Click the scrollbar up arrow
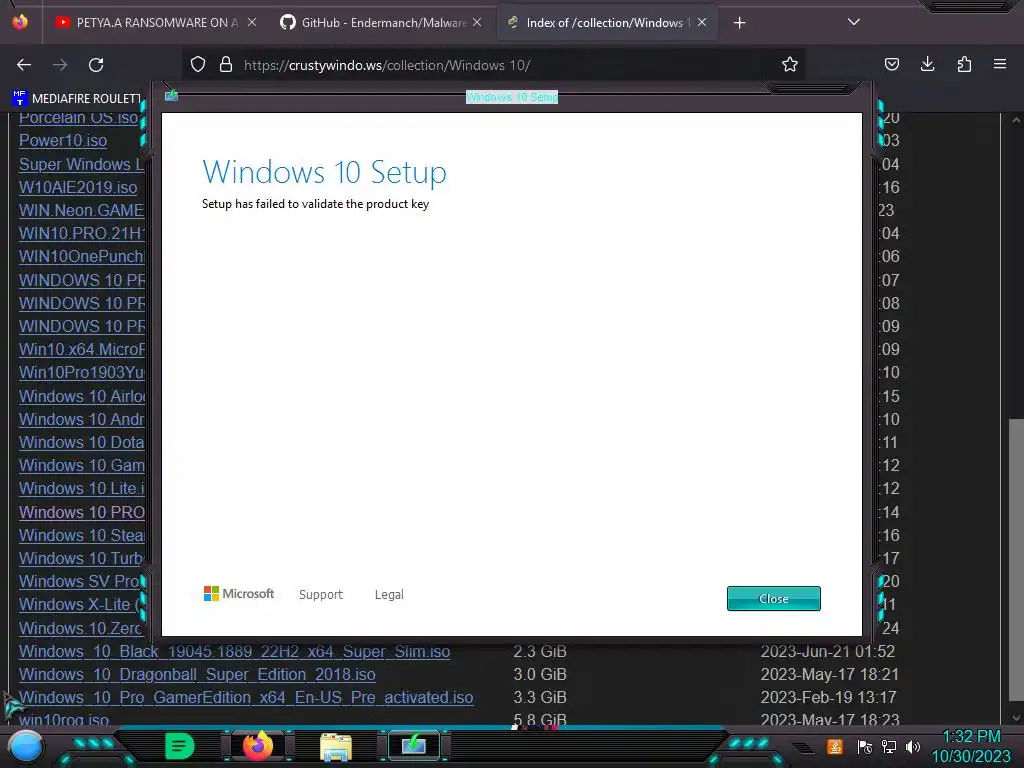This screenshot has width=1024, height=768. [x=1016, y=120]
